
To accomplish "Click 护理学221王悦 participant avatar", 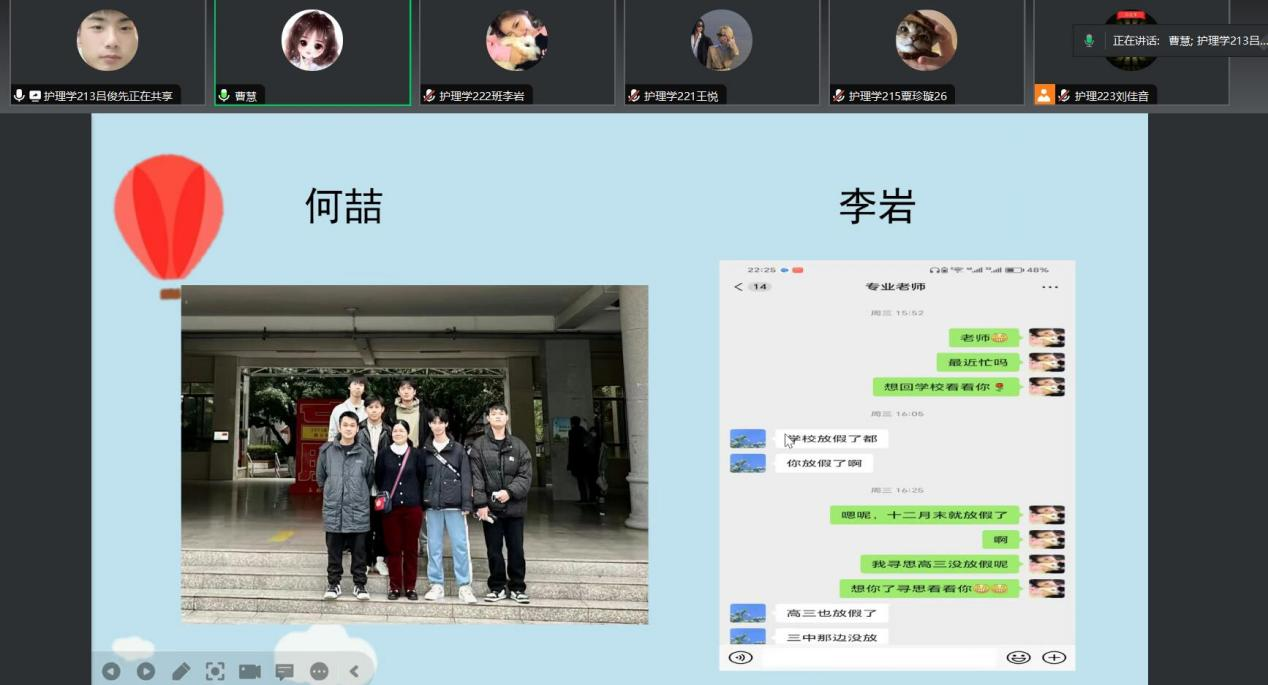I will [x=721, y=40].
